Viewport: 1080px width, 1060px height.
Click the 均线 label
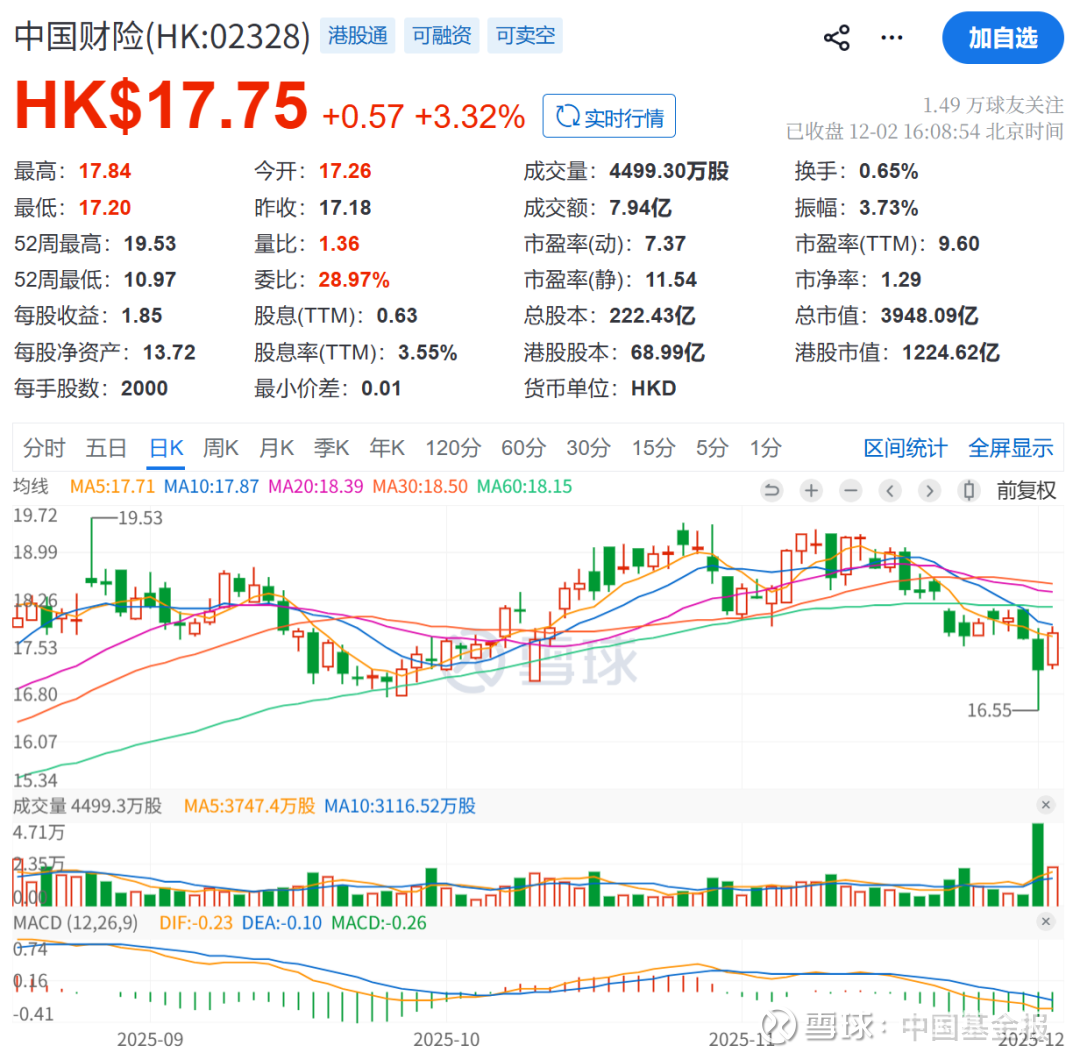point(31,486)
